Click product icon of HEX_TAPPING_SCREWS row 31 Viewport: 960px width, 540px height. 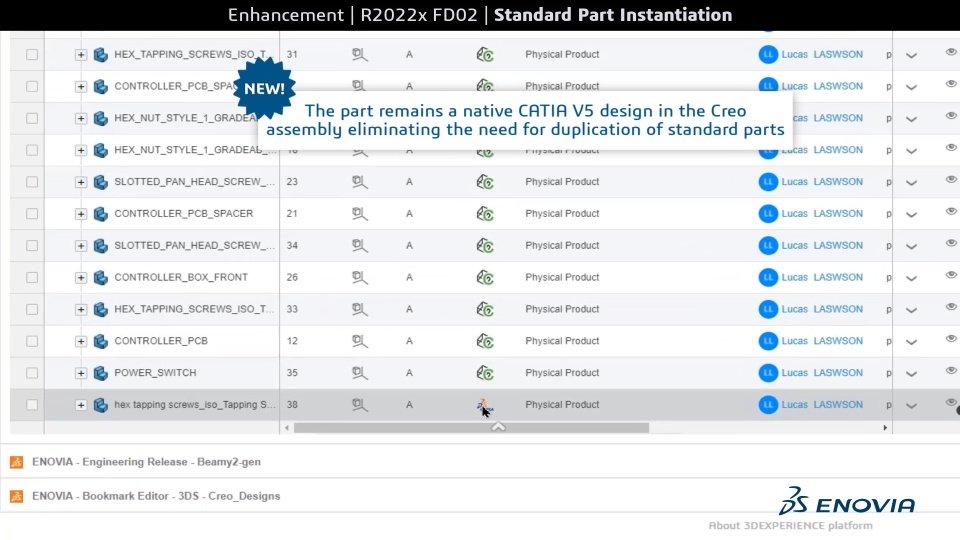tap(100, 54)
